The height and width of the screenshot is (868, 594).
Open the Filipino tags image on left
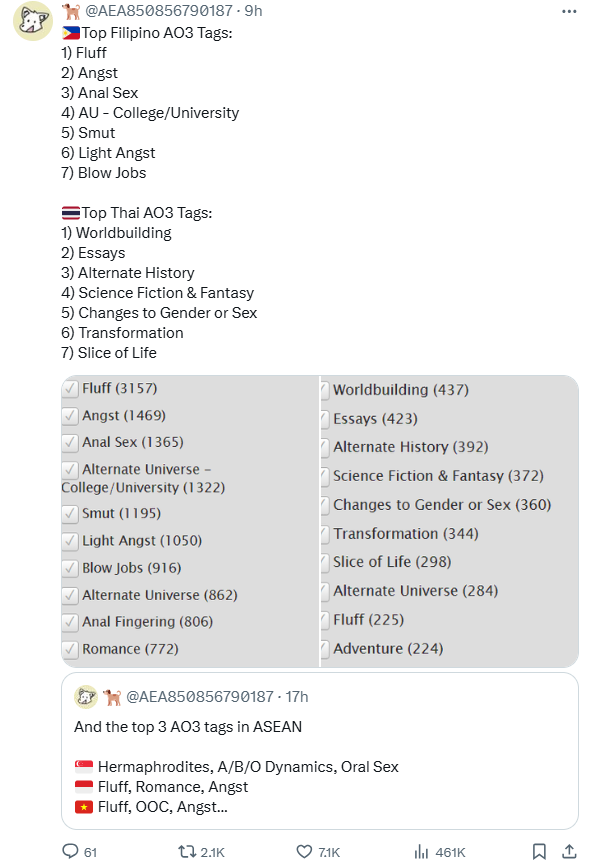(x=190, y=521)
